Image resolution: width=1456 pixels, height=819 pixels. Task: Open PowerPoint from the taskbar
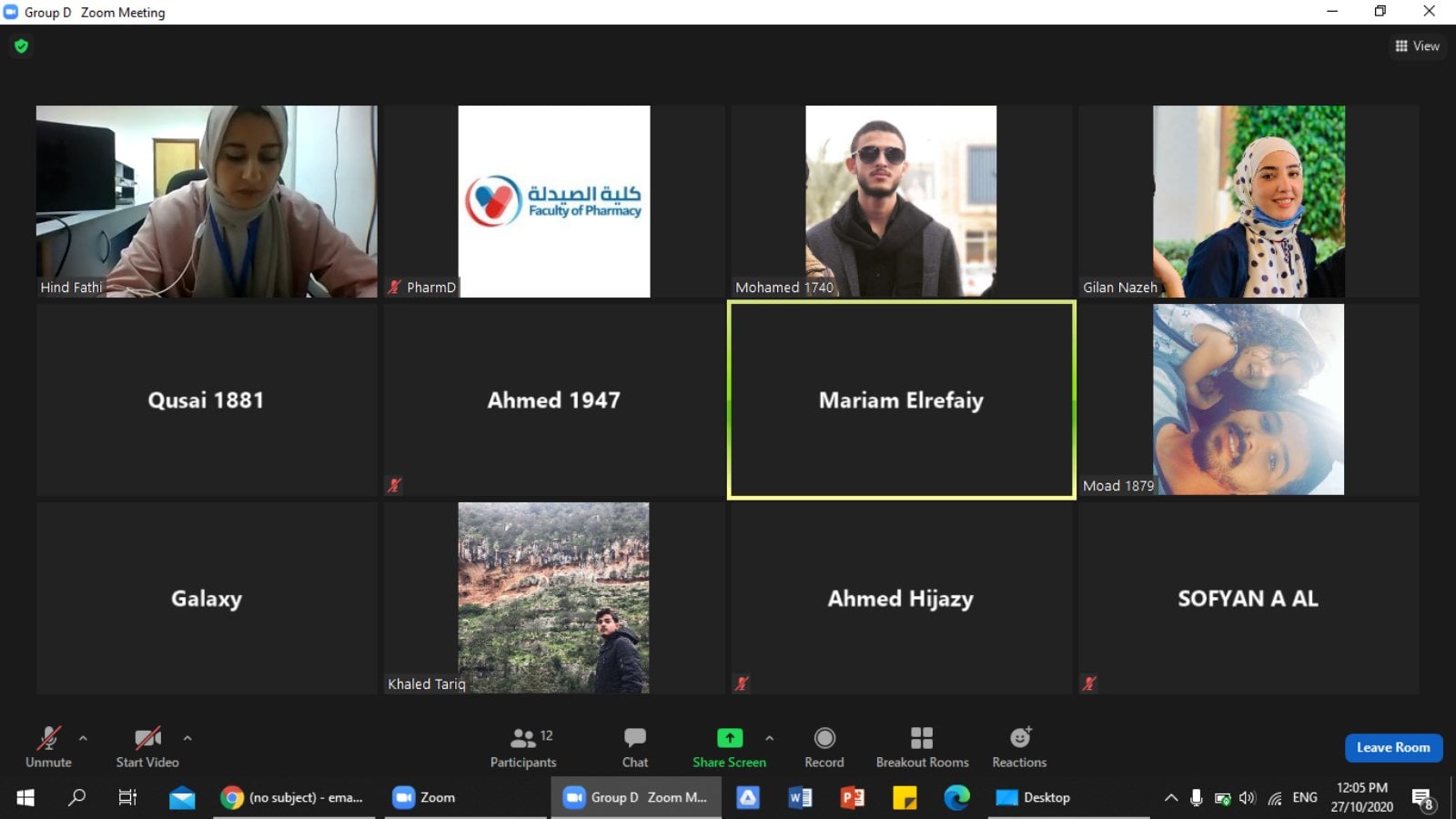853,798
